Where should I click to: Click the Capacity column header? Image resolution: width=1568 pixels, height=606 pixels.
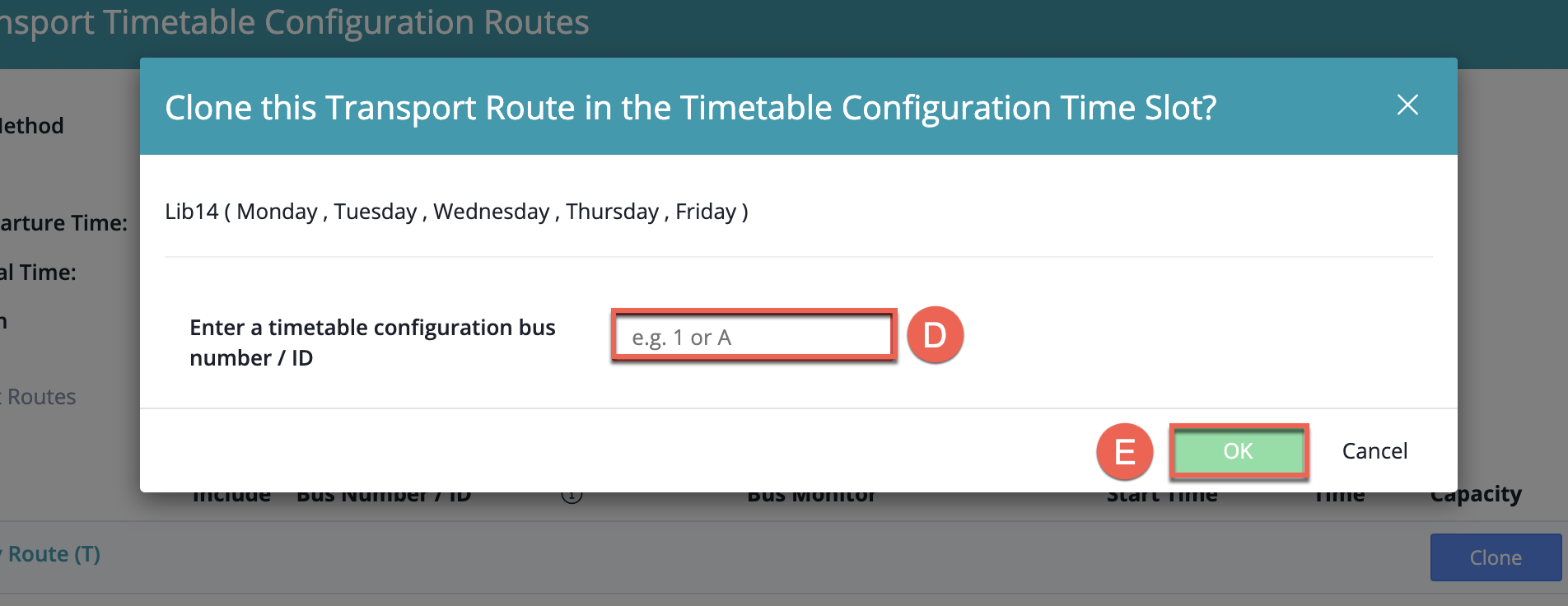[x=1475, y=496]
